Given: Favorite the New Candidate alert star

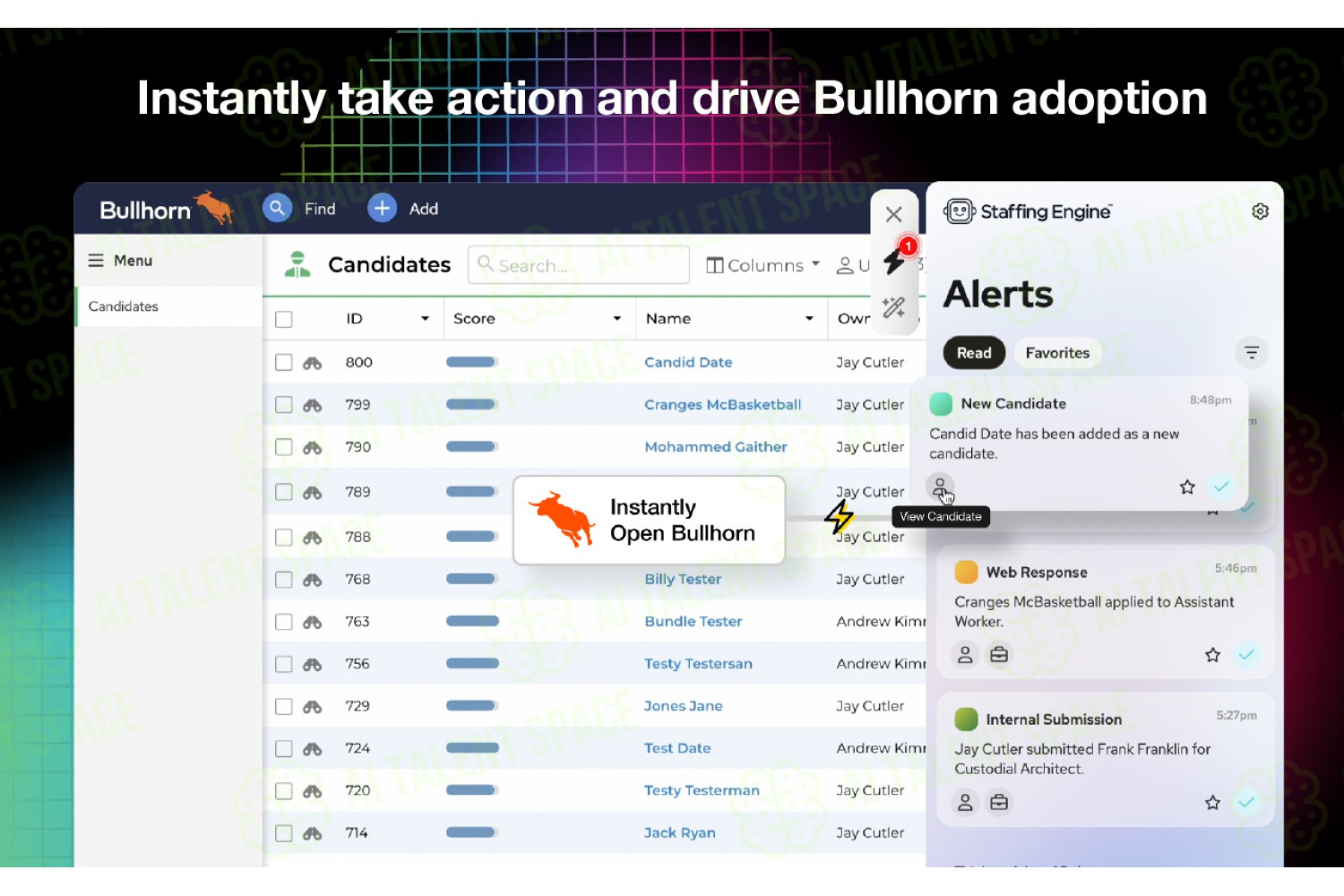Looking at the screenshot, I should 1187,487.
